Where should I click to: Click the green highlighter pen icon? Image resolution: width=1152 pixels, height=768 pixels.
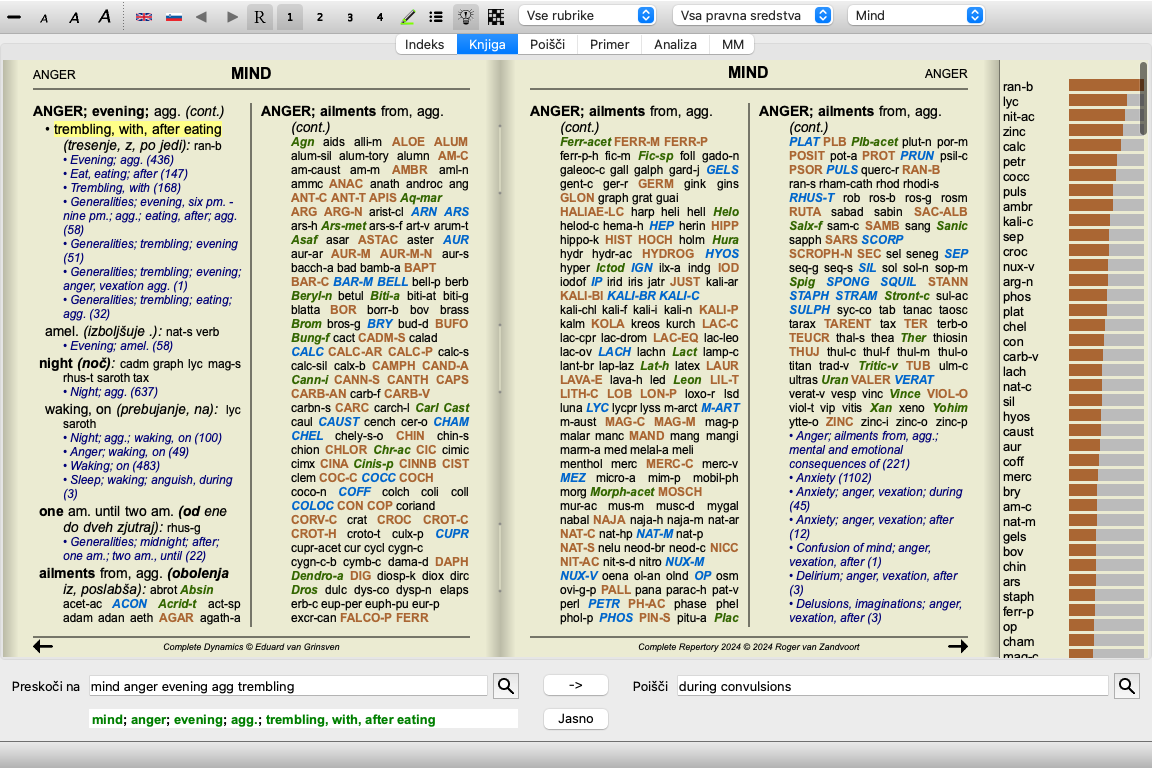pyautogui.click(x=408, y=17)
